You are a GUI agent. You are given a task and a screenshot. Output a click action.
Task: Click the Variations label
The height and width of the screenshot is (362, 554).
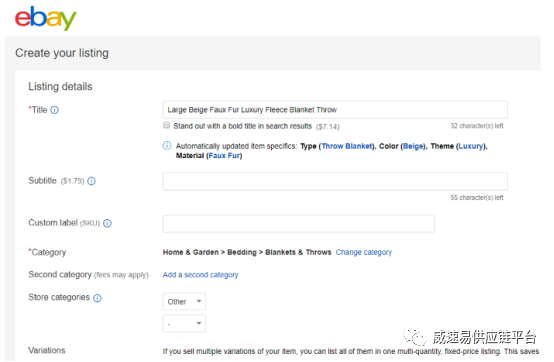pos(47,350)
